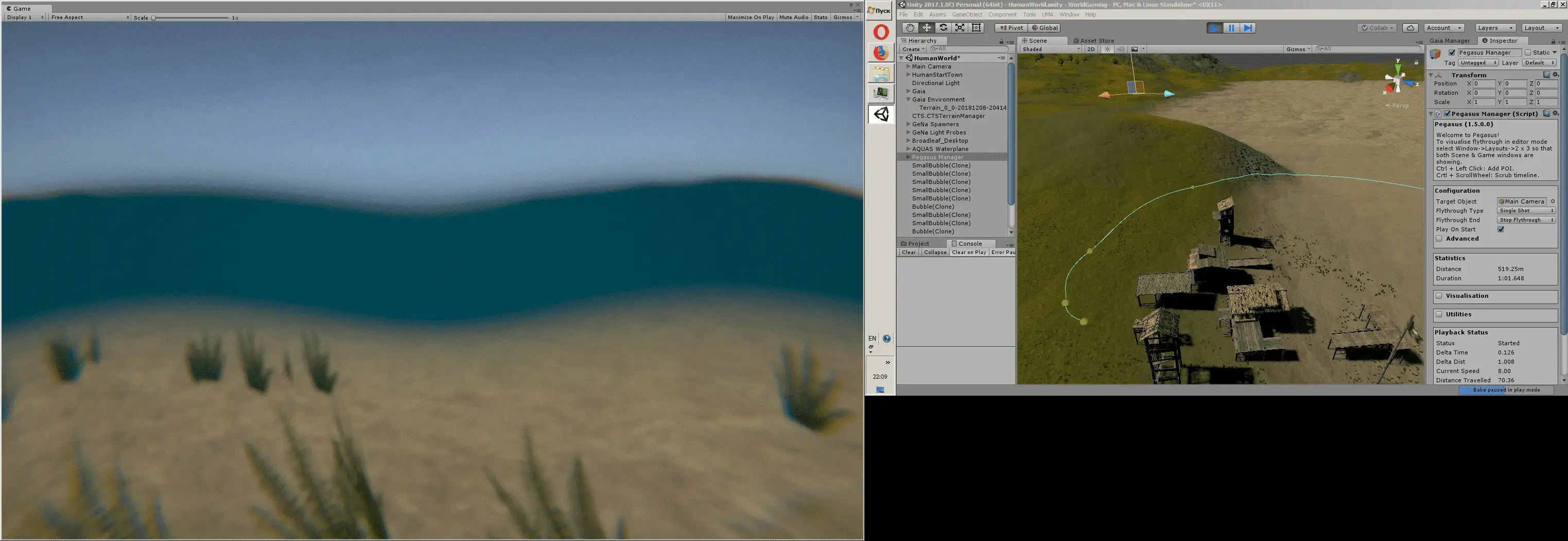Lock the Hierarchy panel with padlock icon
This screenshot has height=541, width=1568.
coord(1001,41)
